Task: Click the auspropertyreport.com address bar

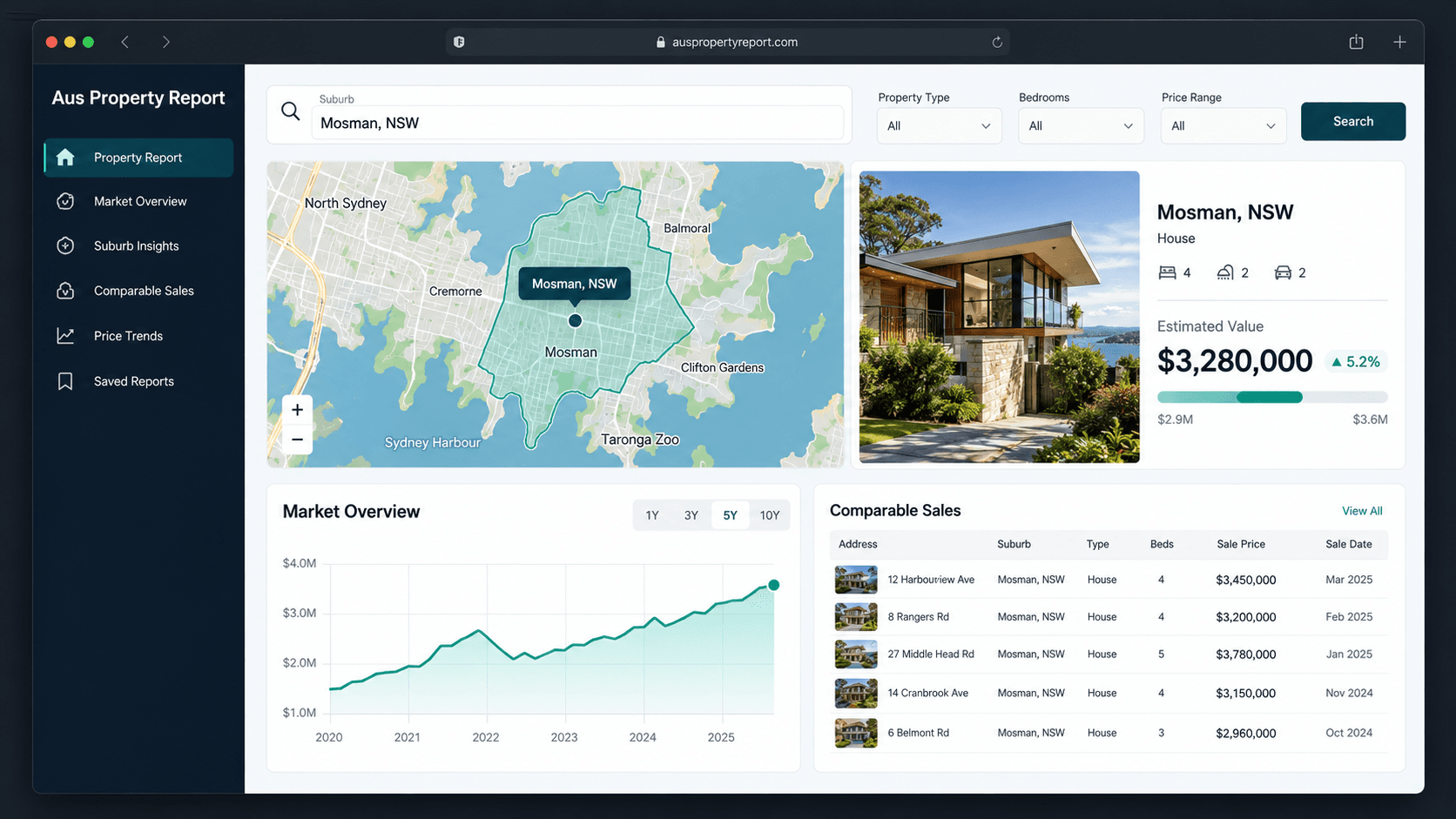Action: point(728,42)
